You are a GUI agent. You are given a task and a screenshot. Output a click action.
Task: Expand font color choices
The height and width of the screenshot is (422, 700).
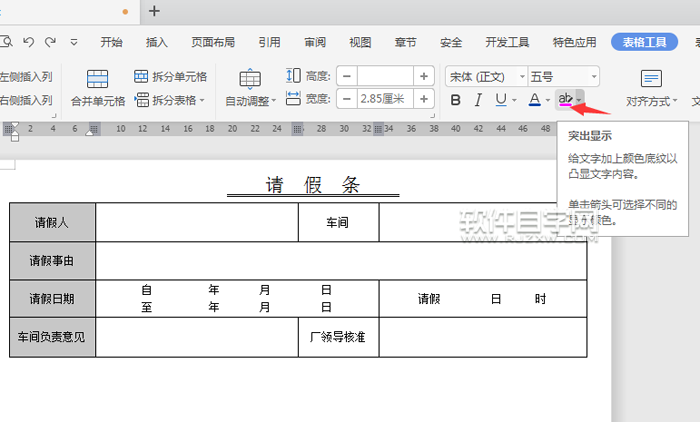pyautogui.click(x=548, y=100)
